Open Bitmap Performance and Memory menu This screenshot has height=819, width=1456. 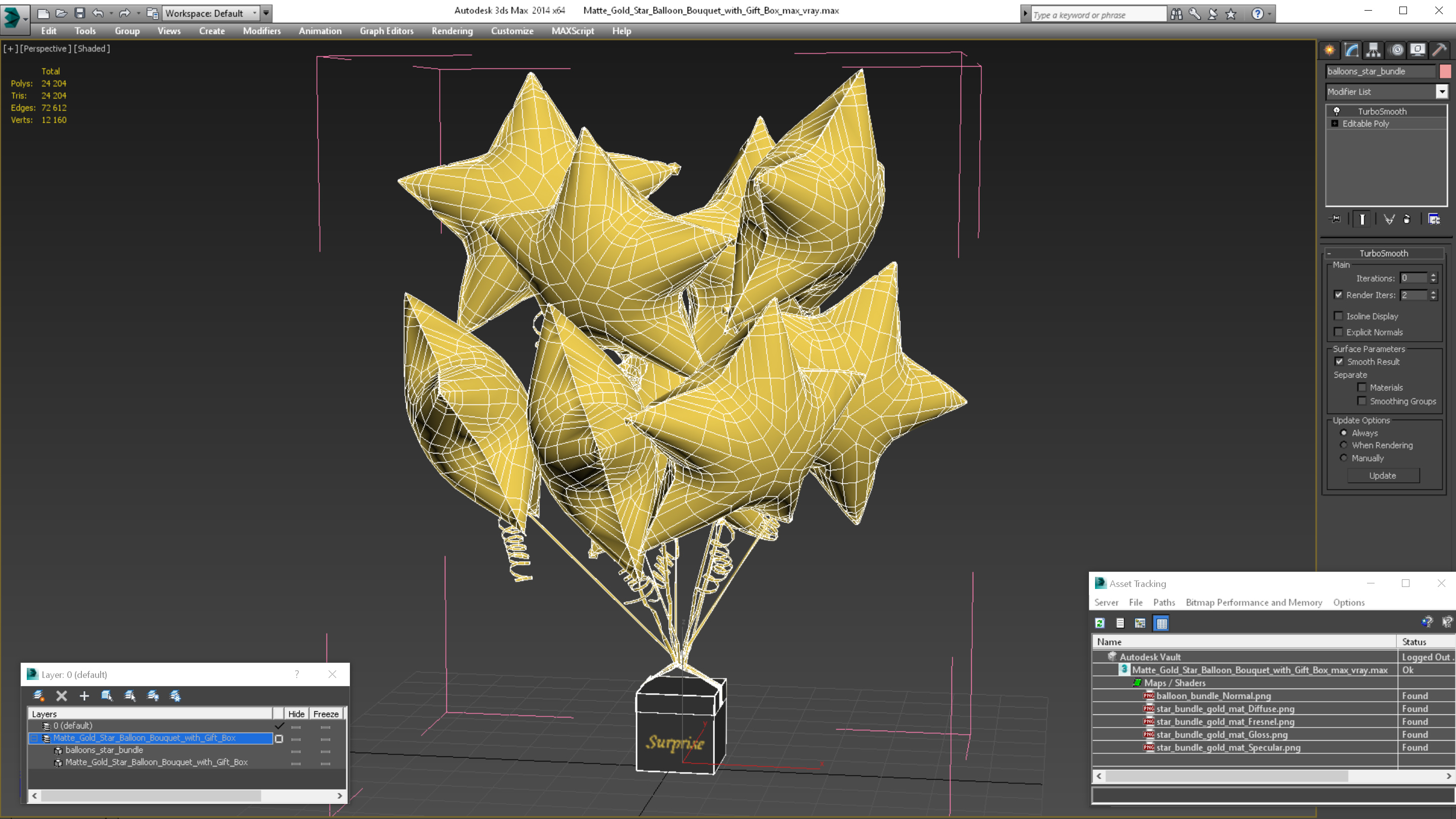[x=1254, y=603]
